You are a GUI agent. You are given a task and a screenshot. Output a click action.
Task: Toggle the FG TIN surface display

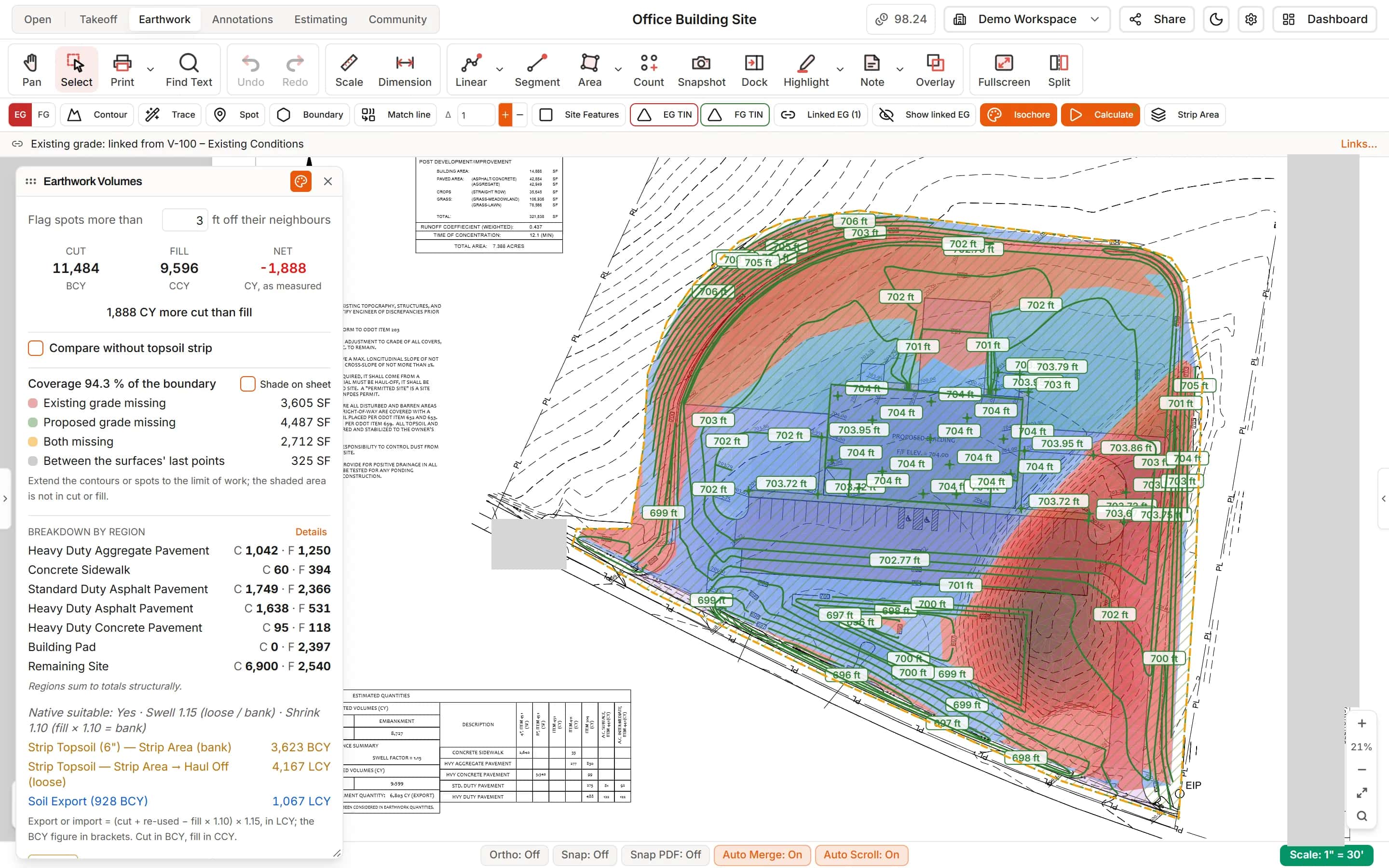tap(735, 115)
